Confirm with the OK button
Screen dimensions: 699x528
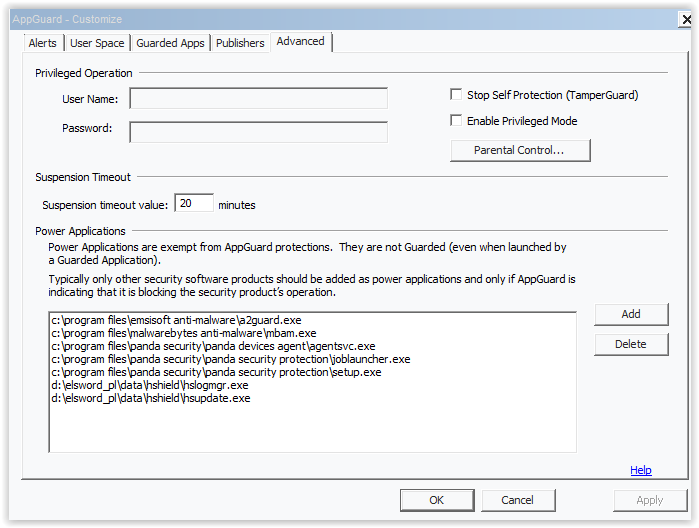click(x=437, y=500)
